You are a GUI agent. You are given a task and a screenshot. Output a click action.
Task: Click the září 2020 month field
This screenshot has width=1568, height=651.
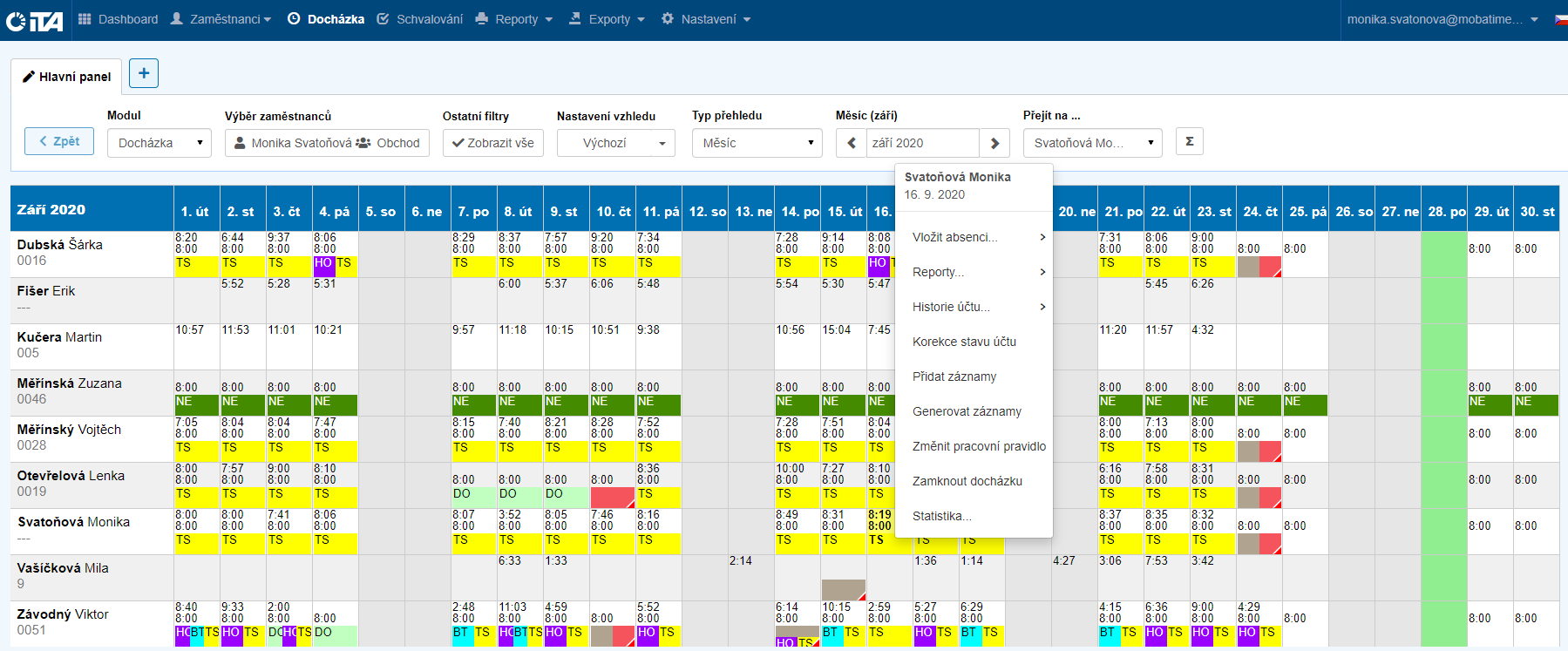click(922, 143)
